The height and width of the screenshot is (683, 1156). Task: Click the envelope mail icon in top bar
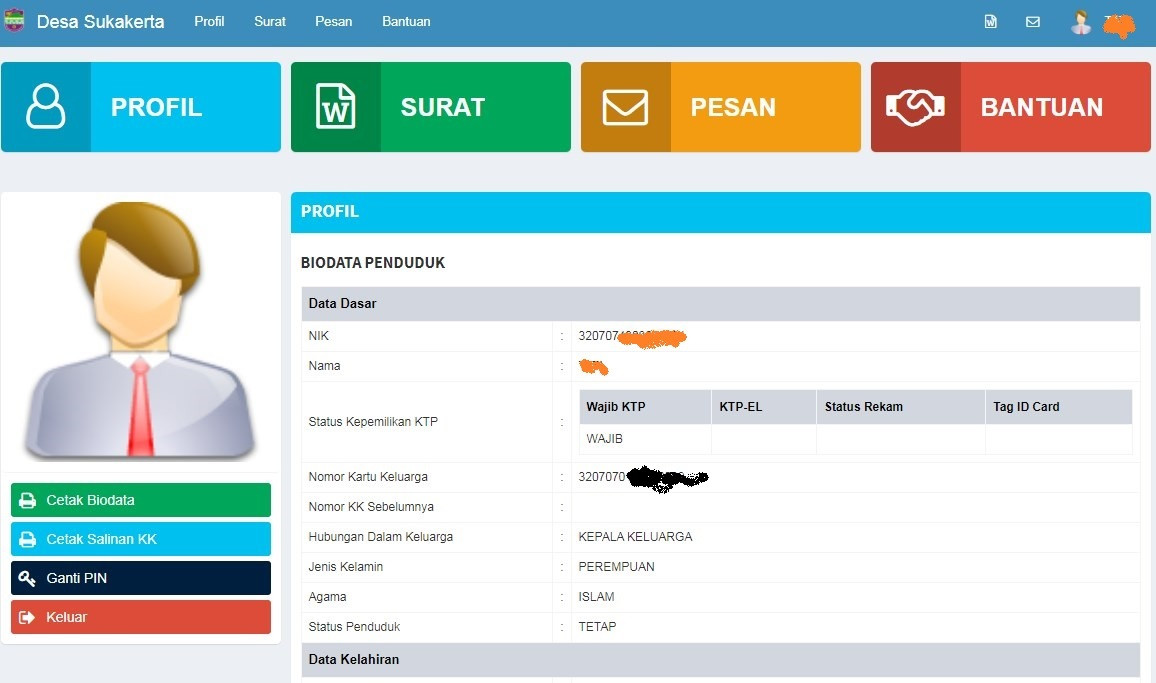[1033, 21]
